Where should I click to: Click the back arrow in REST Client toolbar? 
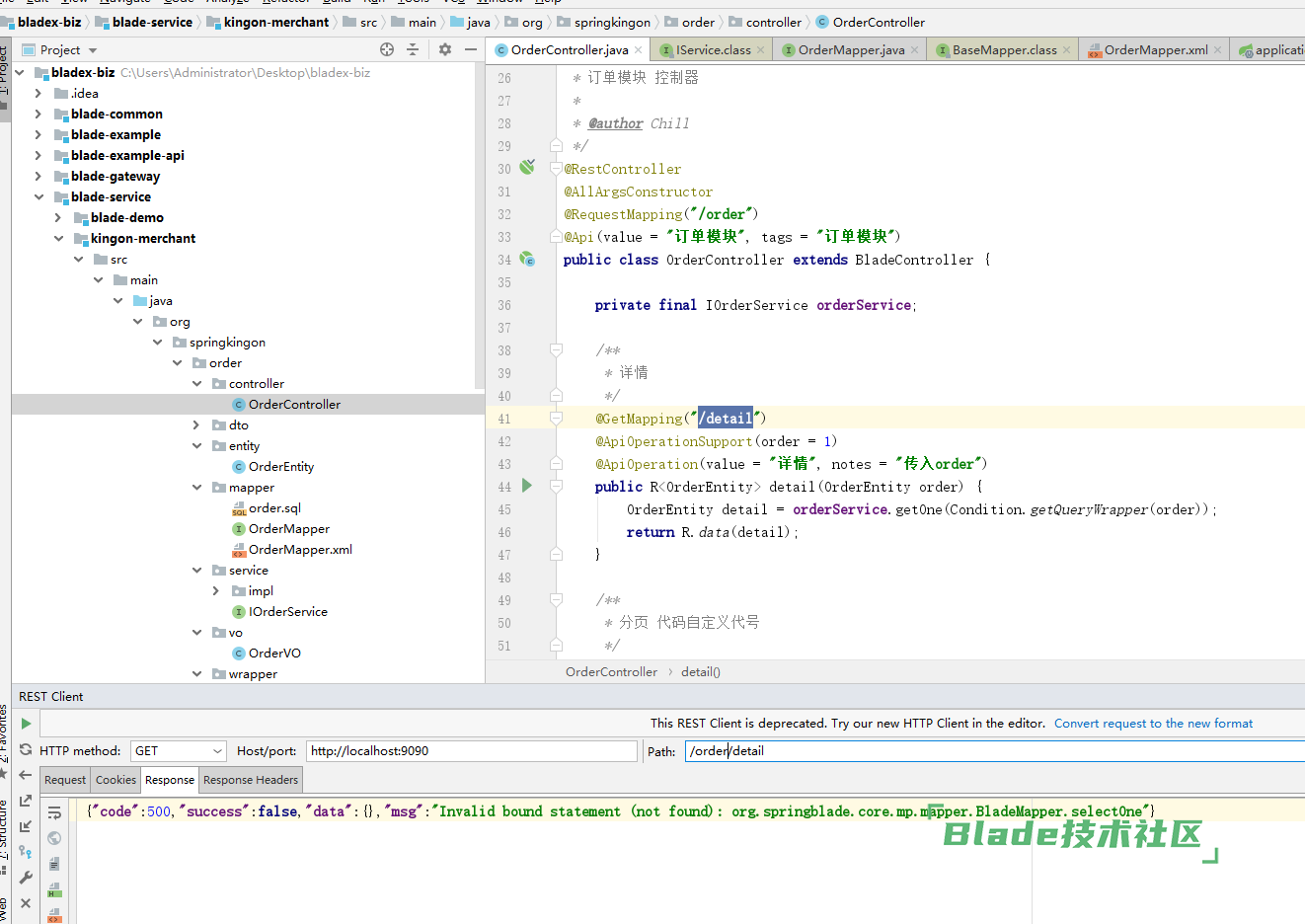tap(26, 775)
